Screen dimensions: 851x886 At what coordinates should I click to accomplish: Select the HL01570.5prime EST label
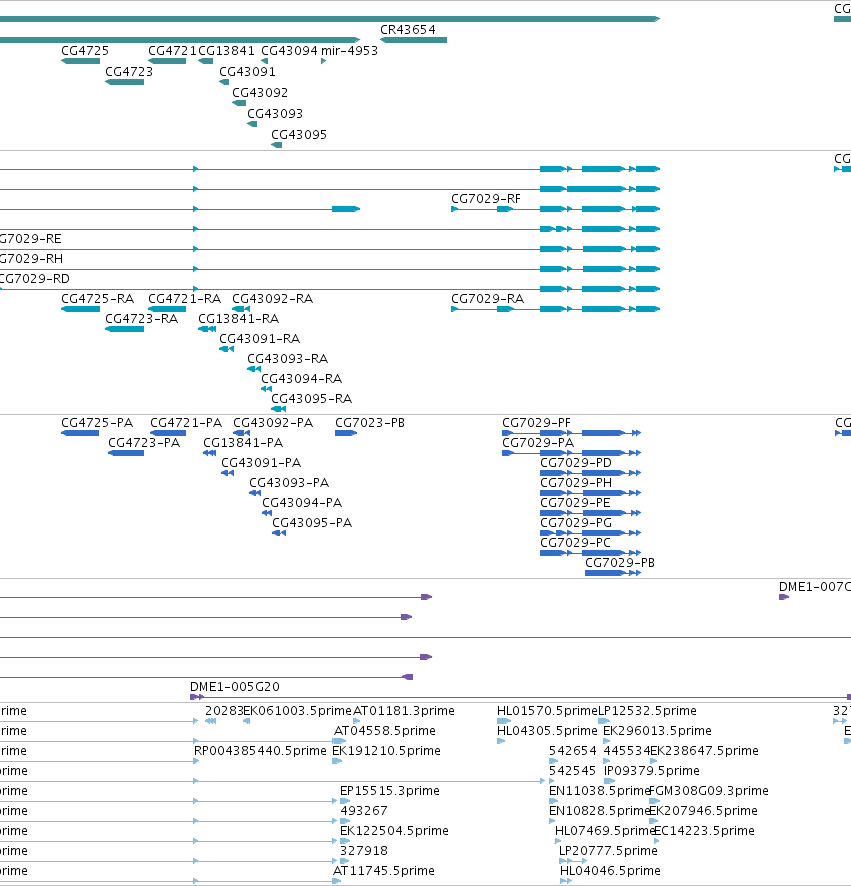click(x=547, y=711)
